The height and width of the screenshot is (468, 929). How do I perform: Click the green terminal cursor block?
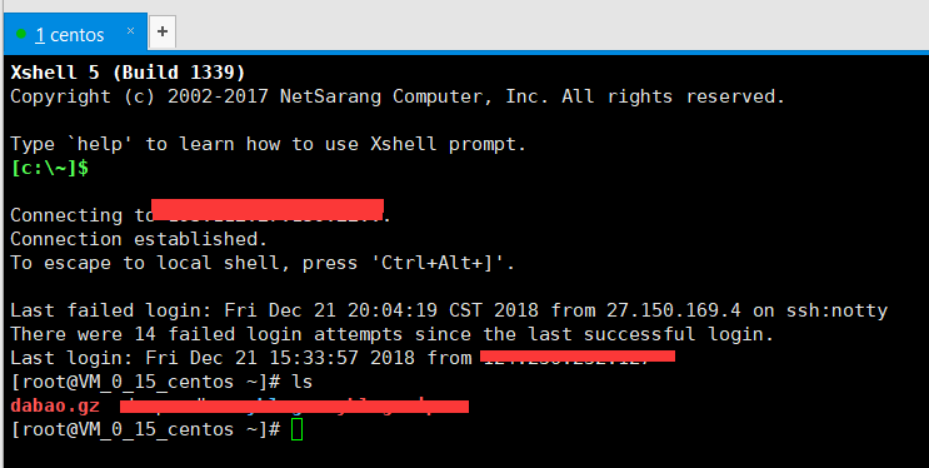point(296,430)
